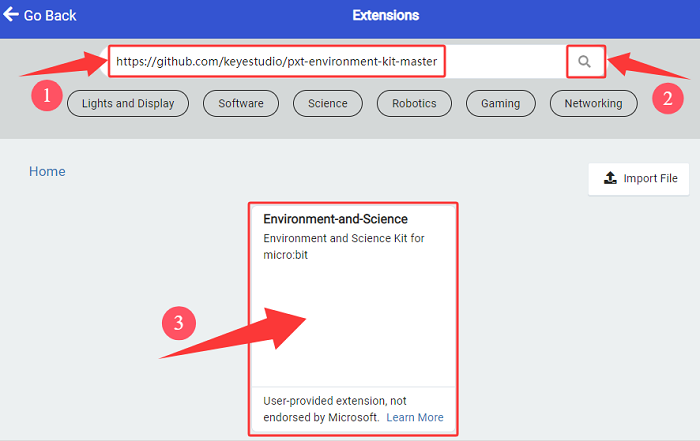Select the Lights and Display category
The height and width of the screenshot is (441, 700).
click(x=128, y=104)
